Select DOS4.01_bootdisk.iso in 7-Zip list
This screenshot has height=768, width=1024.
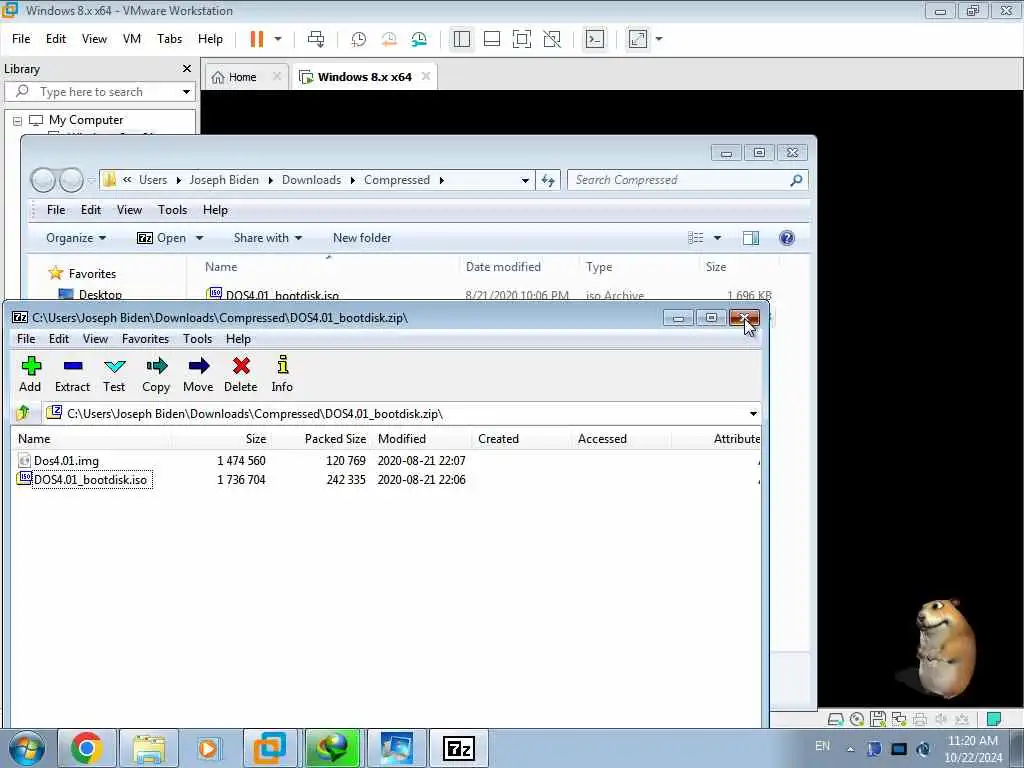(90, 480)
